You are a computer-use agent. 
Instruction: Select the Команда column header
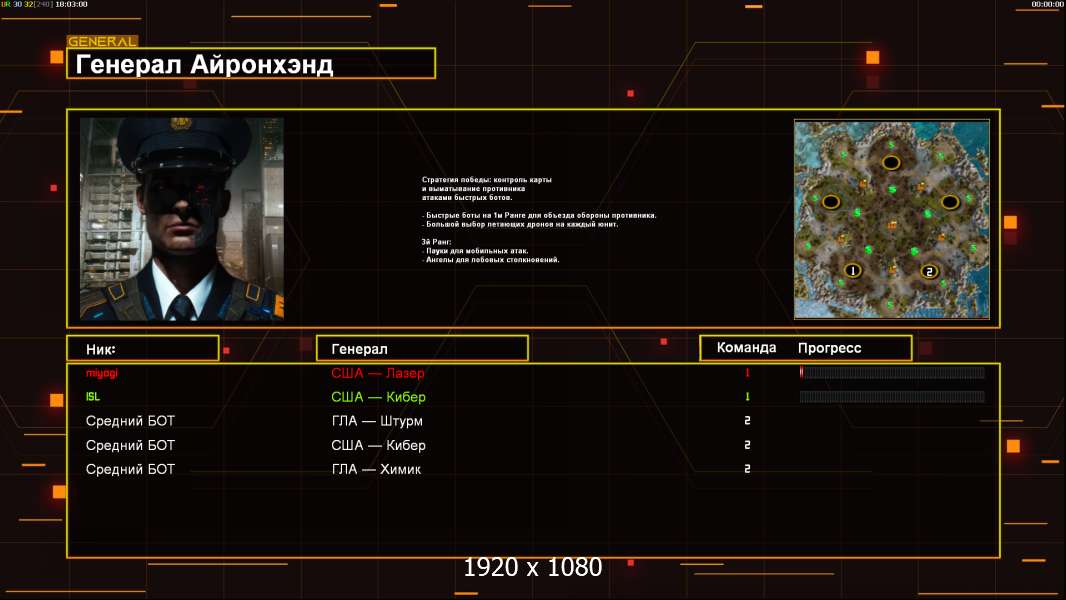(x=746, y=348)
